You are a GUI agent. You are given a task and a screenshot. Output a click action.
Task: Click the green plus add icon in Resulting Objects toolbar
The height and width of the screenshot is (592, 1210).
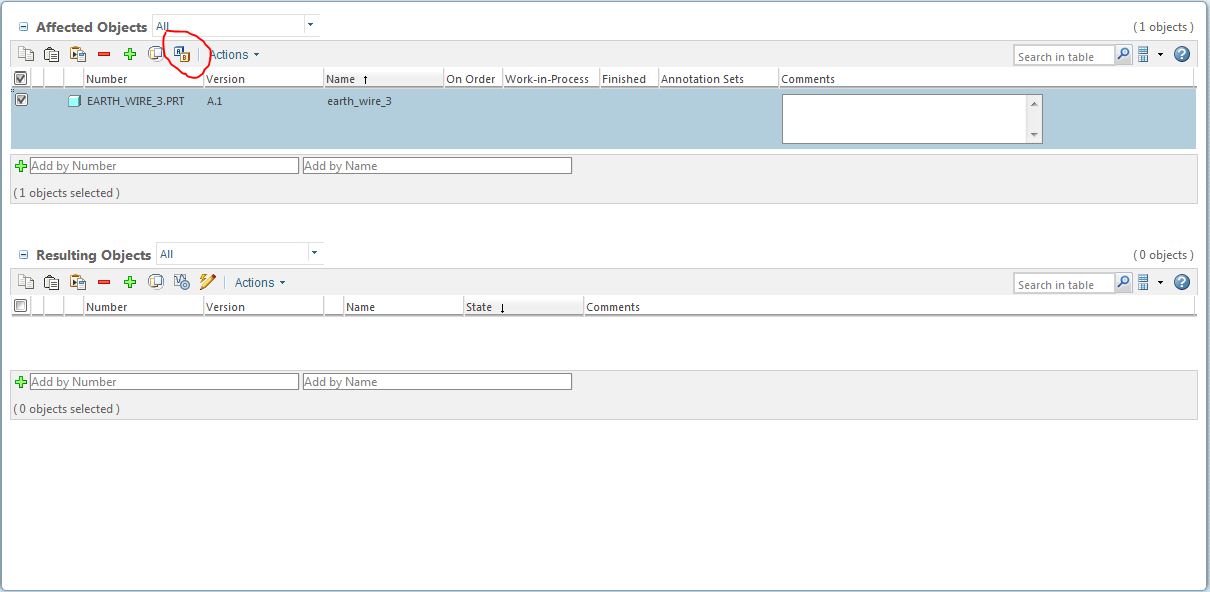(x=130, y=283)
